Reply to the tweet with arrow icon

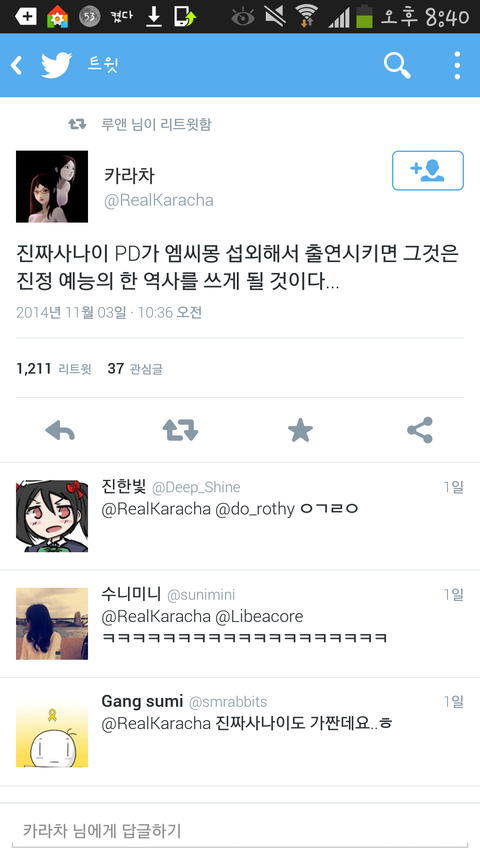(x=60, y=431)
